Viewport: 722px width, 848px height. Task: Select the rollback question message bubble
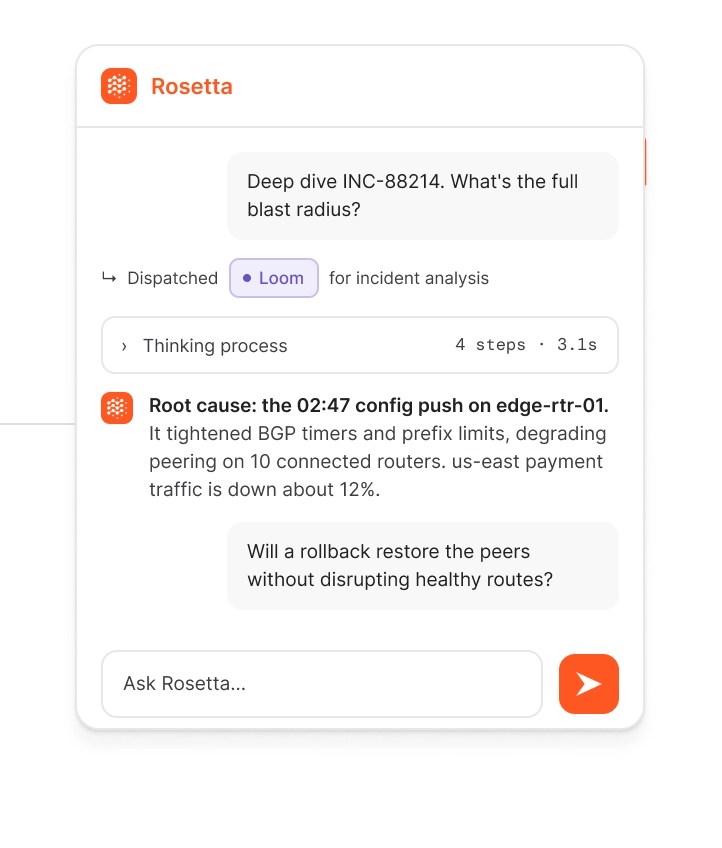click(x=422, y=566)
